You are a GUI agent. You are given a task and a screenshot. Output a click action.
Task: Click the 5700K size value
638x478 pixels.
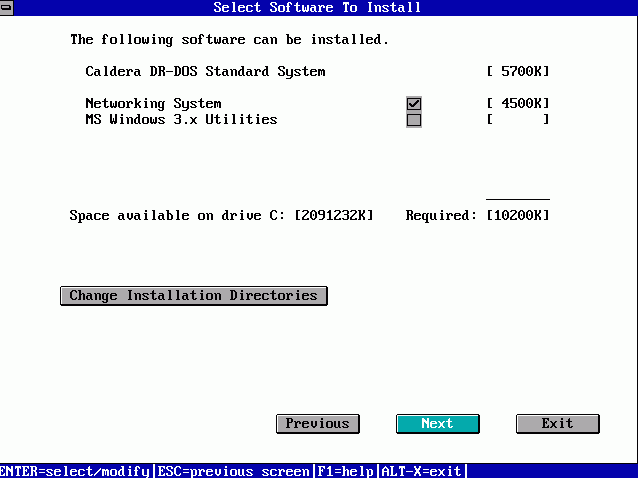point(518,72)
